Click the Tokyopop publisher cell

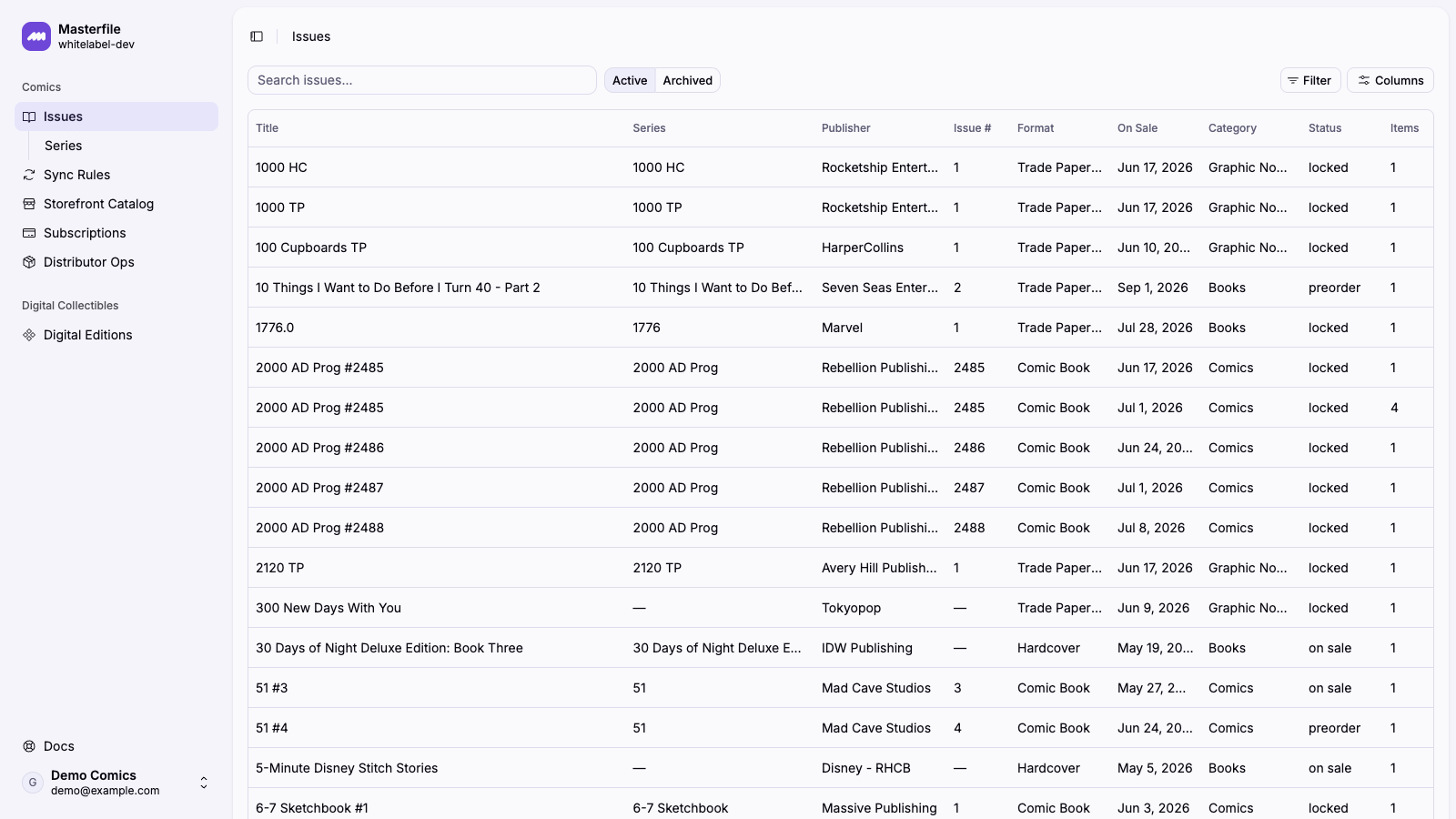coord(851,608)
